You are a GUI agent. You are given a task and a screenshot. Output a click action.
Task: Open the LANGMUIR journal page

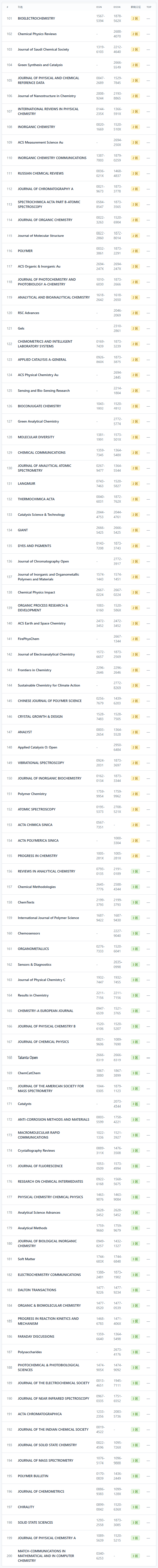click(26, 483)
